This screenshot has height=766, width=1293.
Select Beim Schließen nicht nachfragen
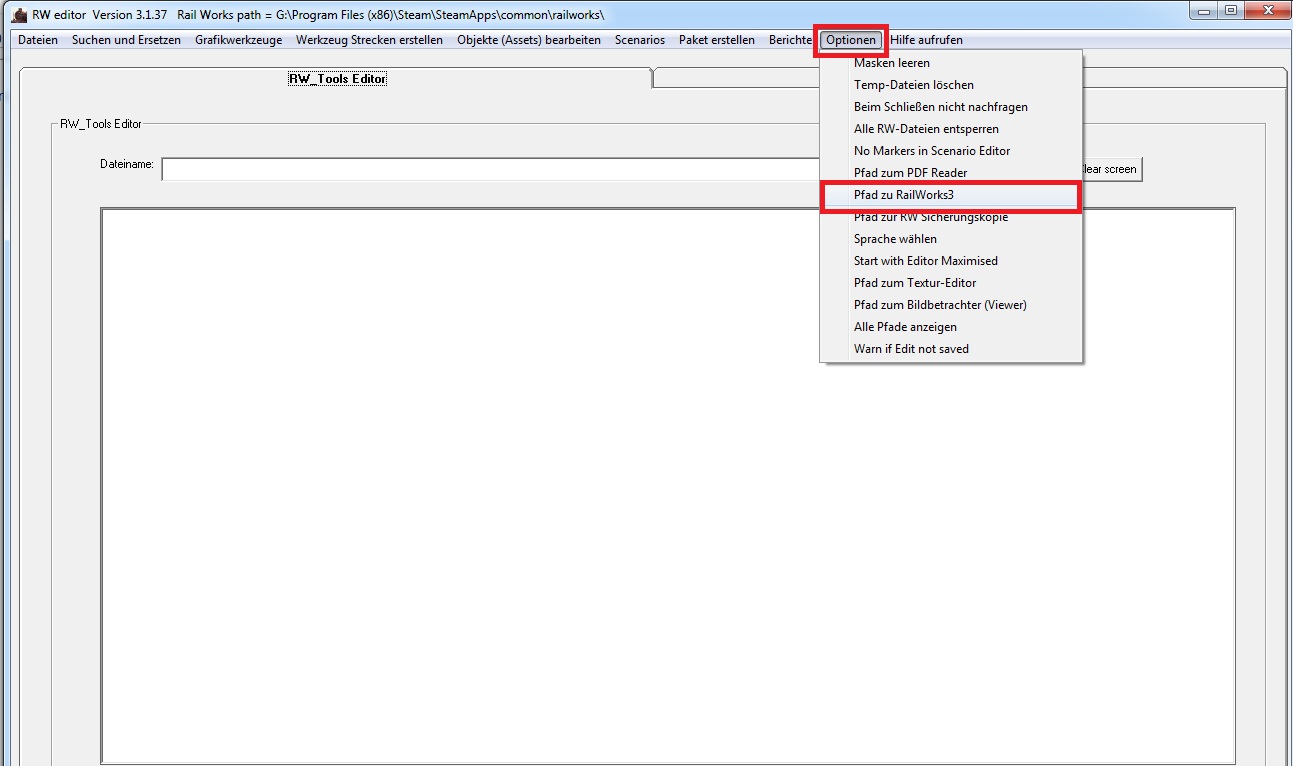pos(951,107)
